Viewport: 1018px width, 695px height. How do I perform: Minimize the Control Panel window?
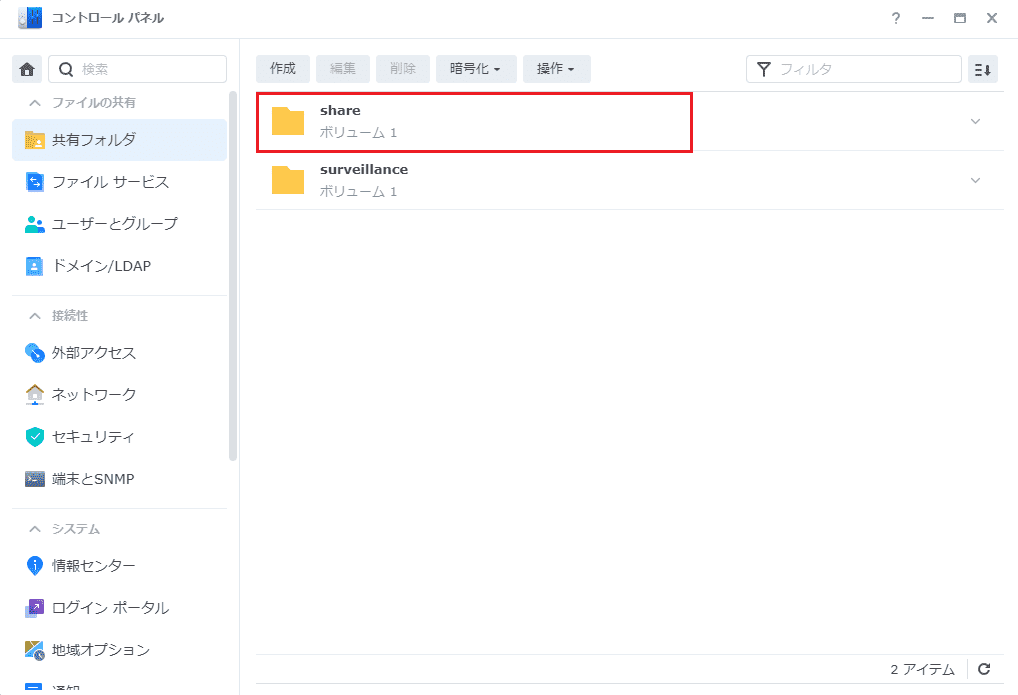point(928,18)
